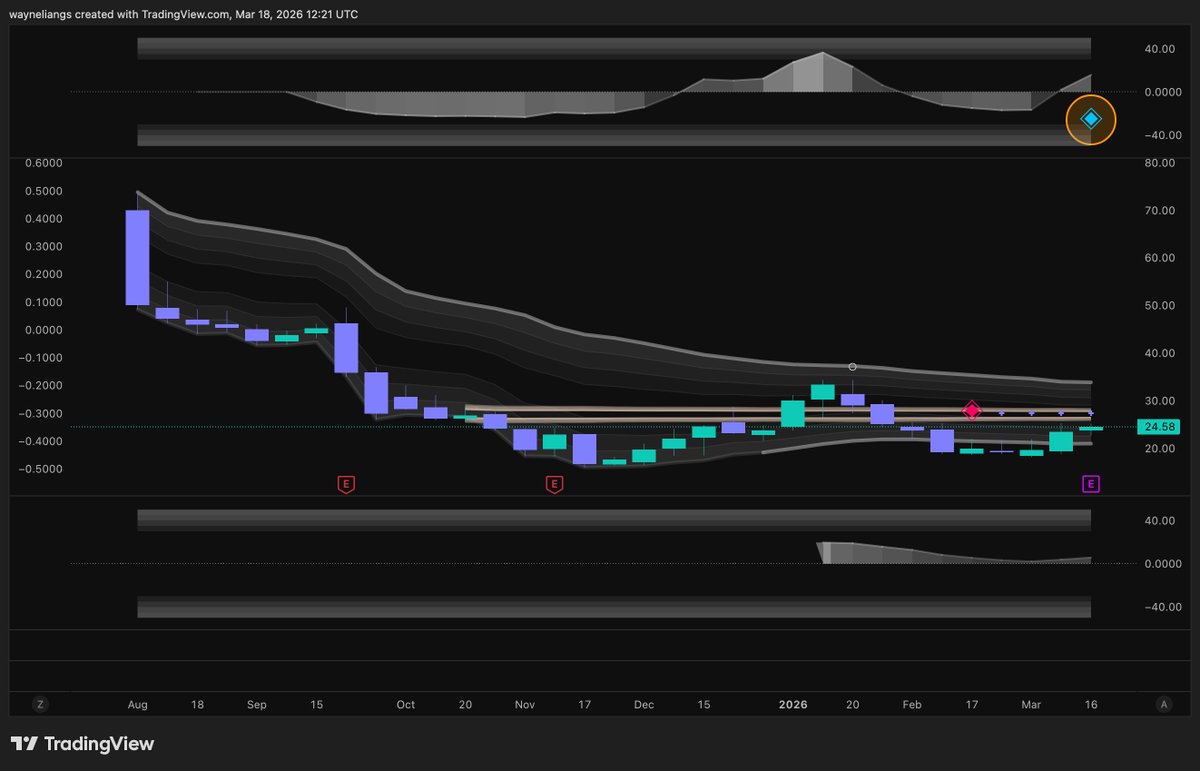Click the purple E earnings marker at Mar 16
The height and width of the screenshot is (771, 1200).
pyautogui.click(x=1091, y=485)
